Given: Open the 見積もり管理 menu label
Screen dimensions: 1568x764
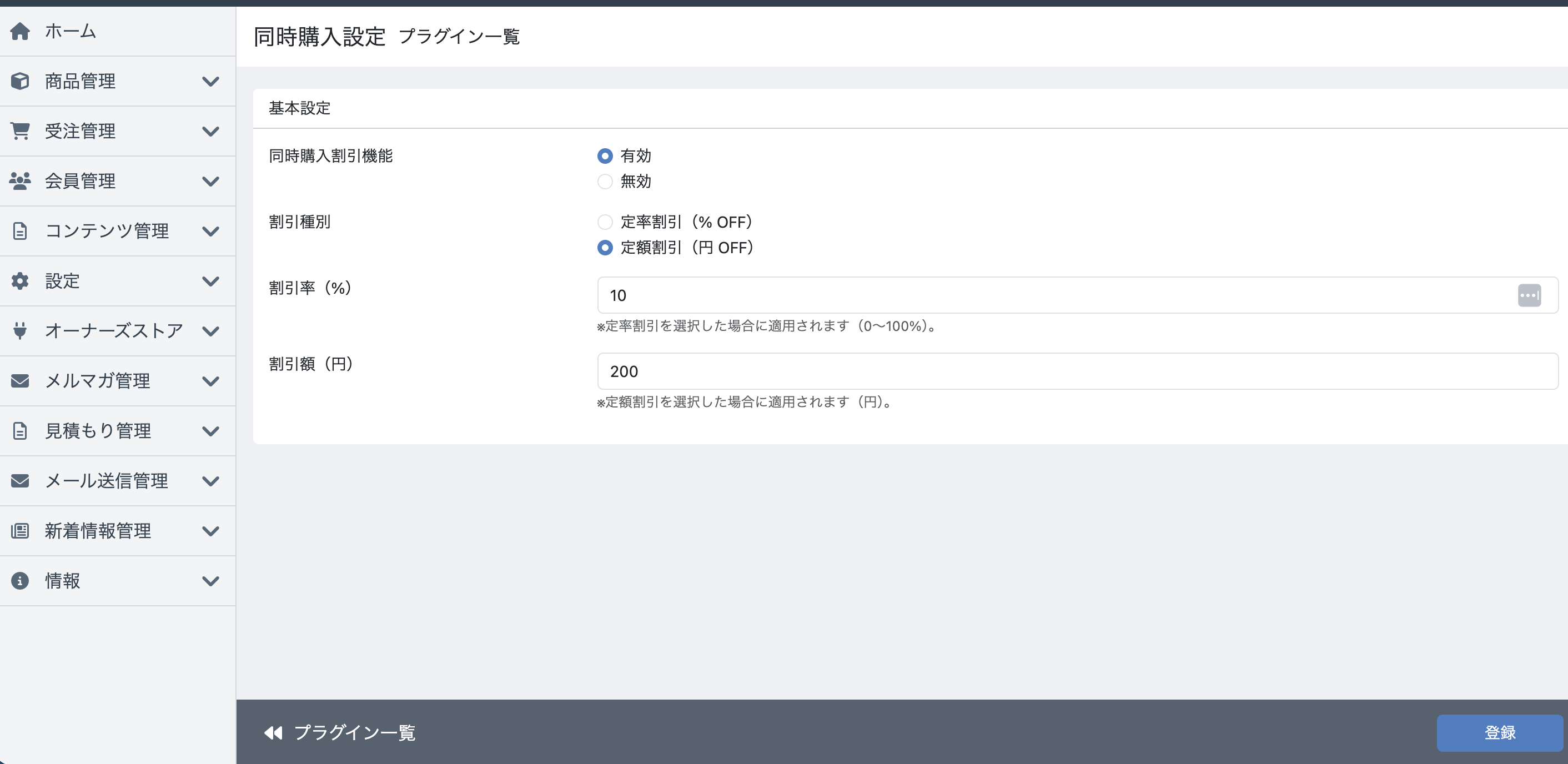Looking at the screenshot, I should coord(97,430).
